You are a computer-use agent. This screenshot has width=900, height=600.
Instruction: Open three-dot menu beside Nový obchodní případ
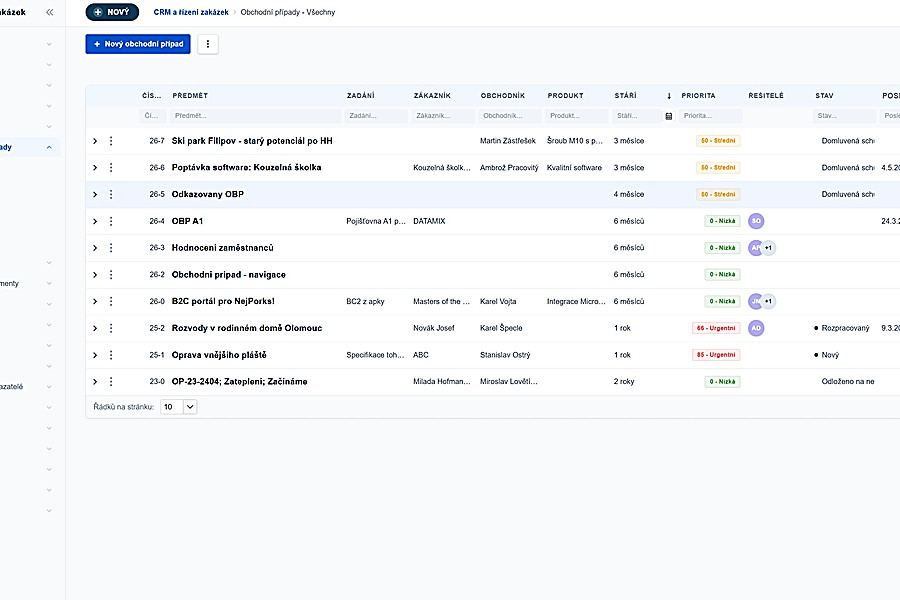(208, 44)
